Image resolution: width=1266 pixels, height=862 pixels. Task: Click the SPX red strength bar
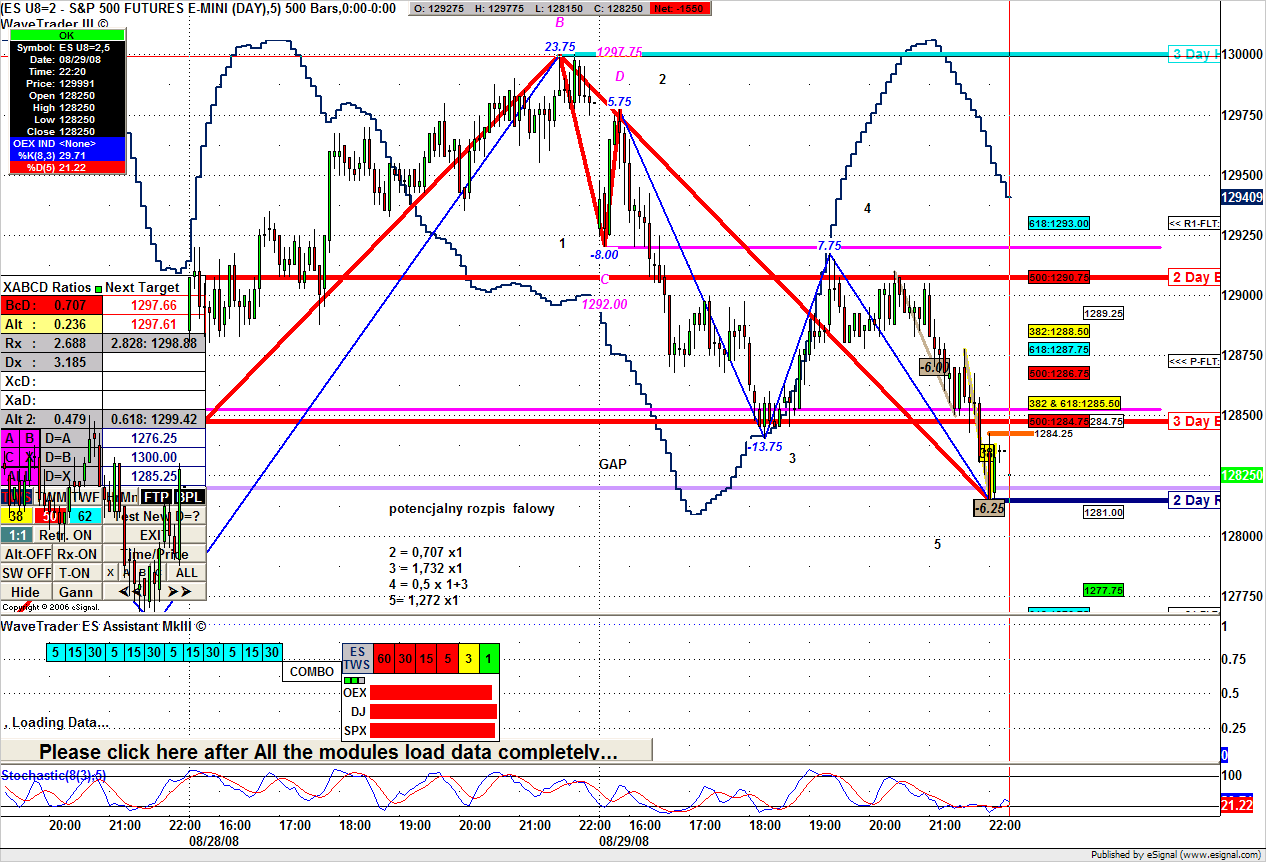tap(432, 730)
